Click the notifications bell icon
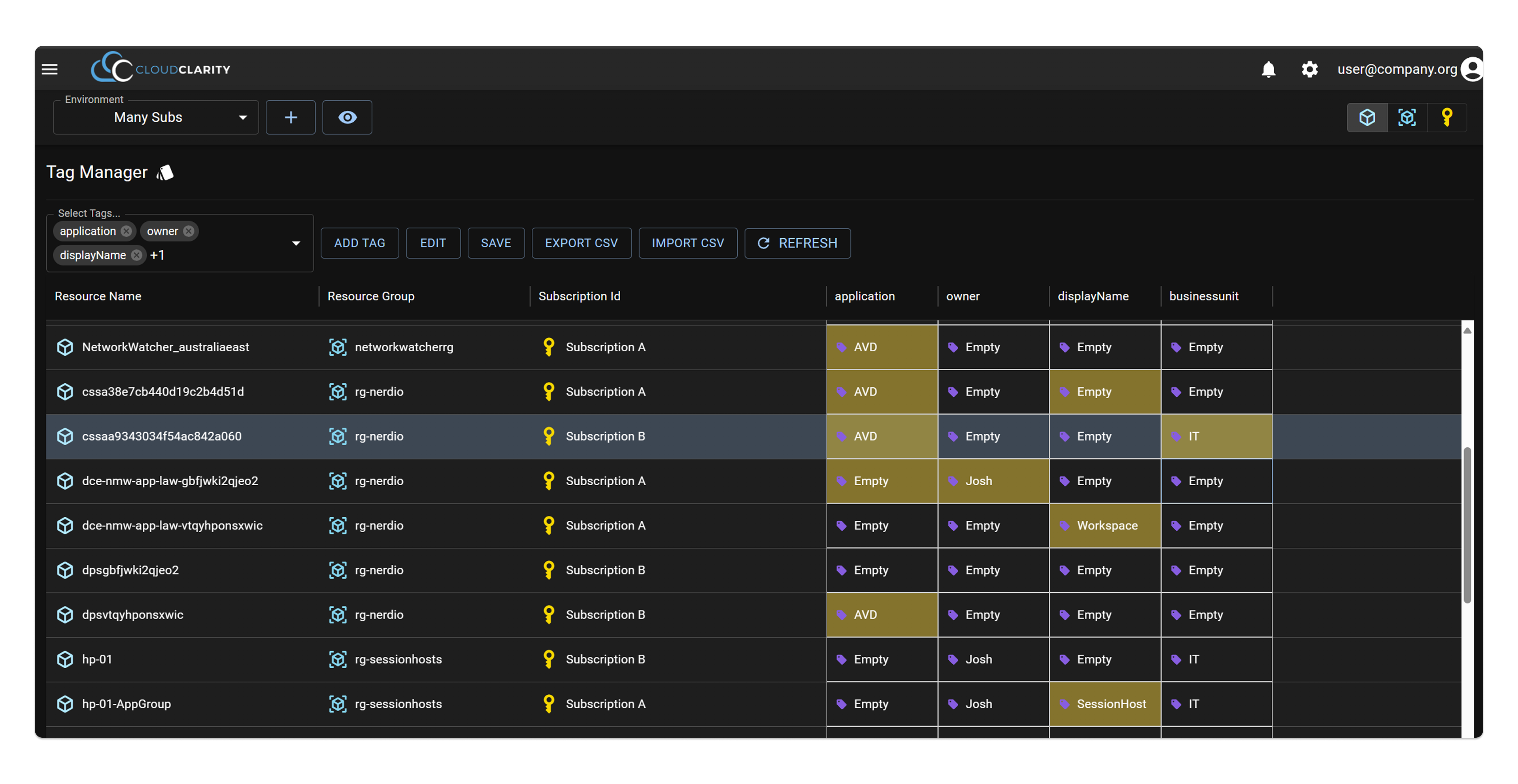Viewport: 1518px width, 784px height. 1268,70
